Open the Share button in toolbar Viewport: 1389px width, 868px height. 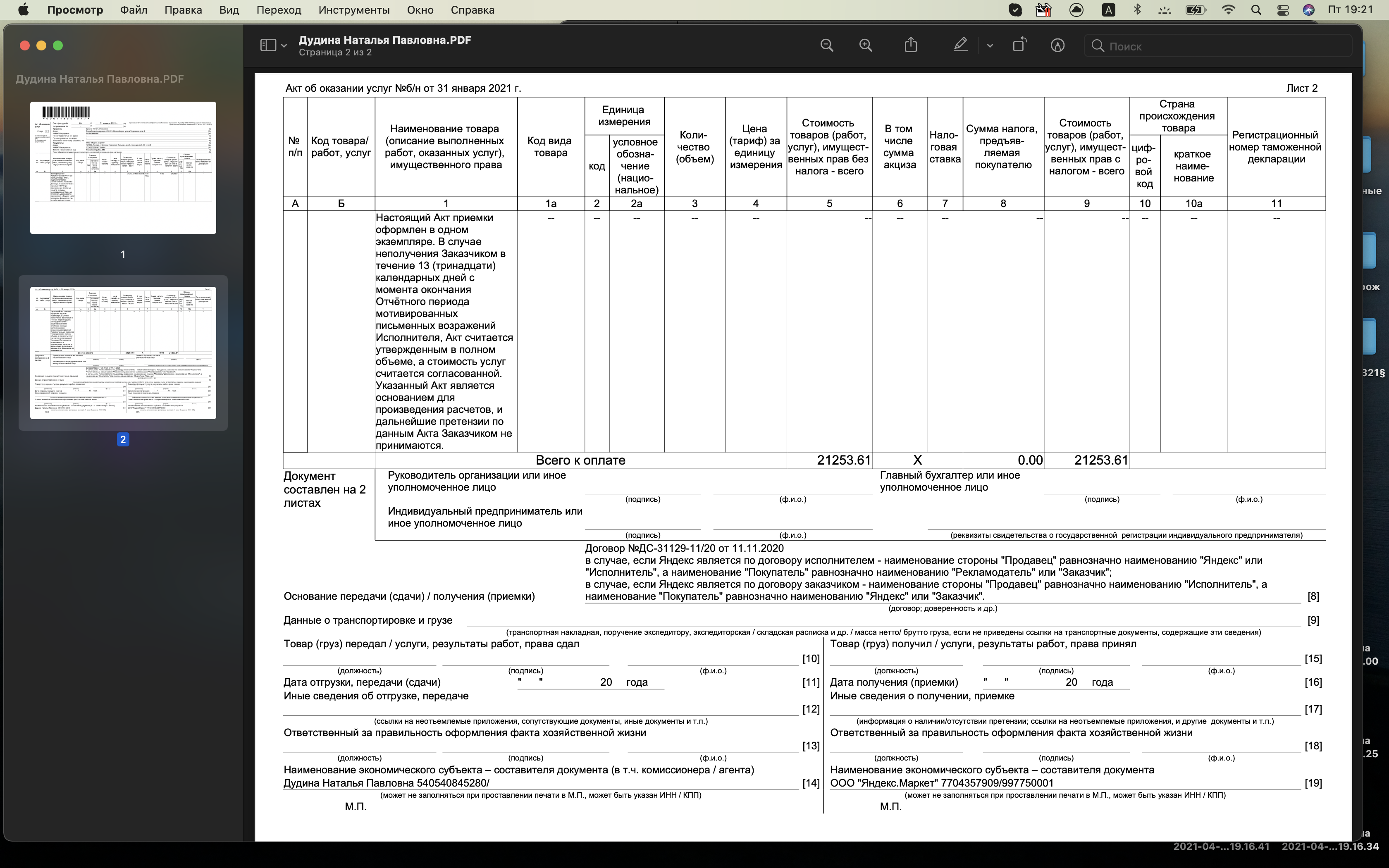pyautogui.click(x=911, y=45)
